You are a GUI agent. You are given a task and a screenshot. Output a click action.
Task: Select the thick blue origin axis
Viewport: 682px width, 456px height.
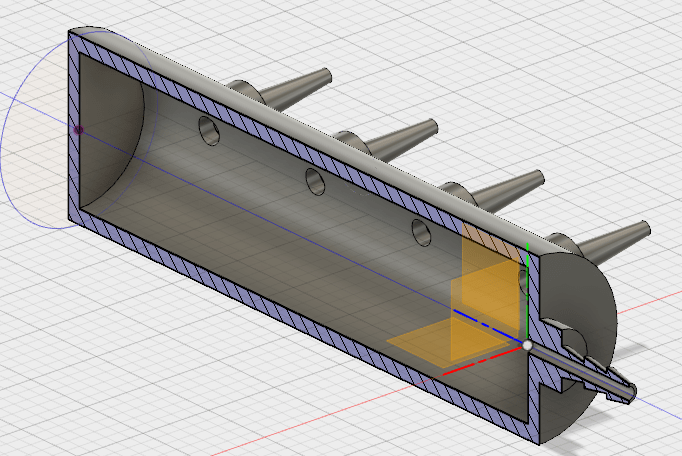click(487, 326)
